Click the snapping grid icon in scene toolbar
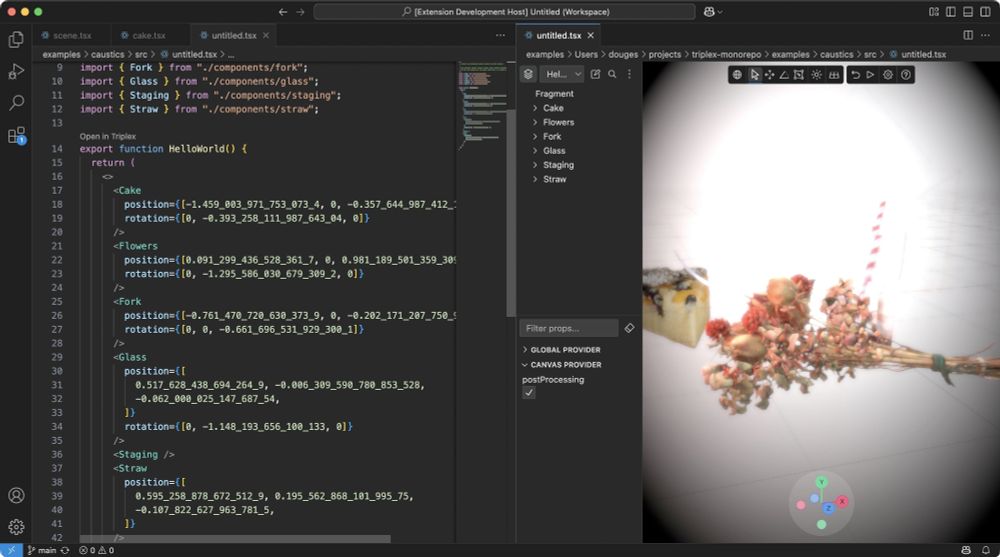The height and width of the screenshot is (557, 1000). pyautogui.click(x=834, y=75)
